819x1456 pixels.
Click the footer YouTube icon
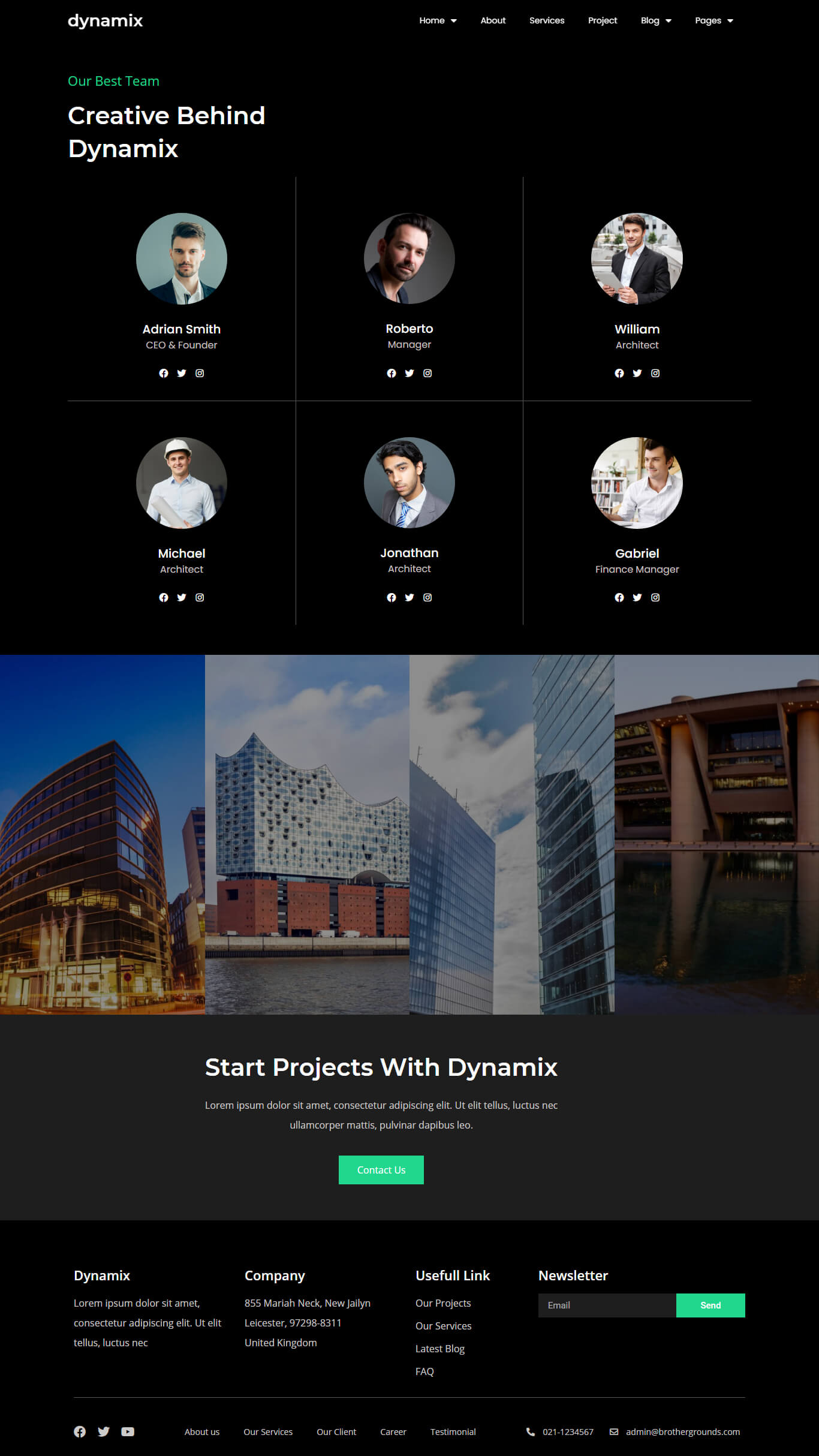(128, 1431)
